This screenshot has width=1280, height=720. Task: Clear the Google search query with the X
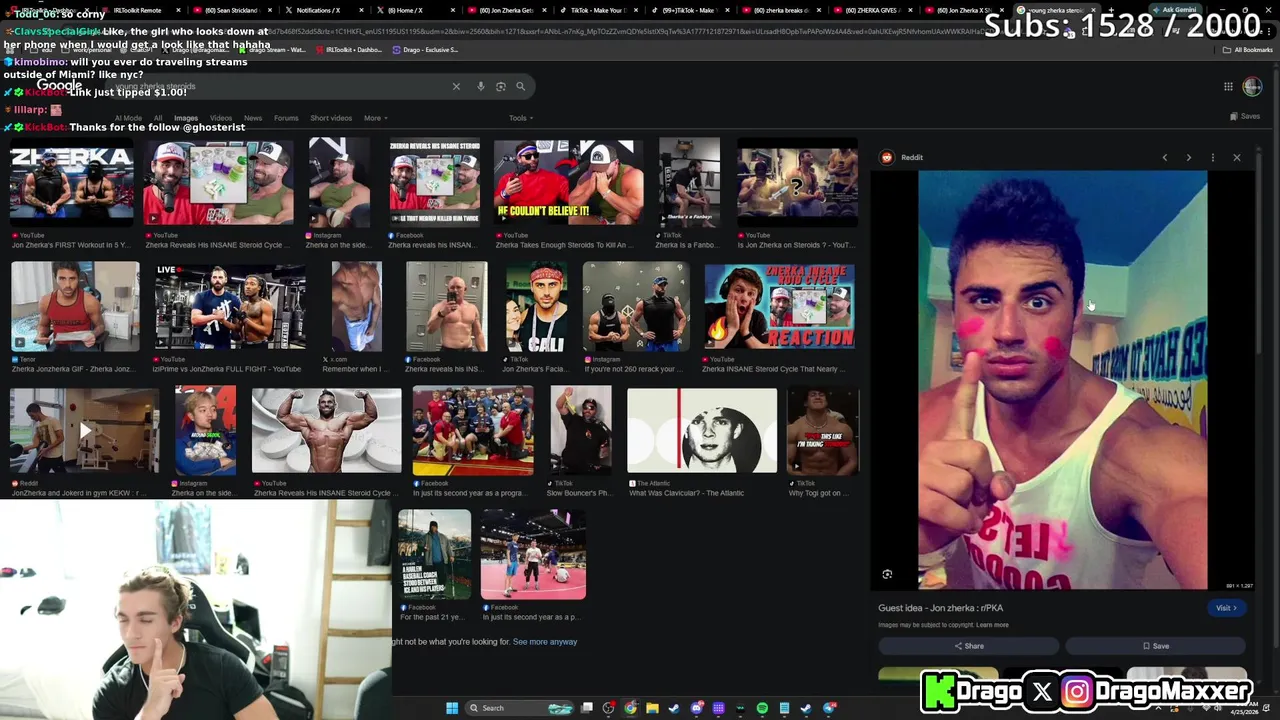456,87
